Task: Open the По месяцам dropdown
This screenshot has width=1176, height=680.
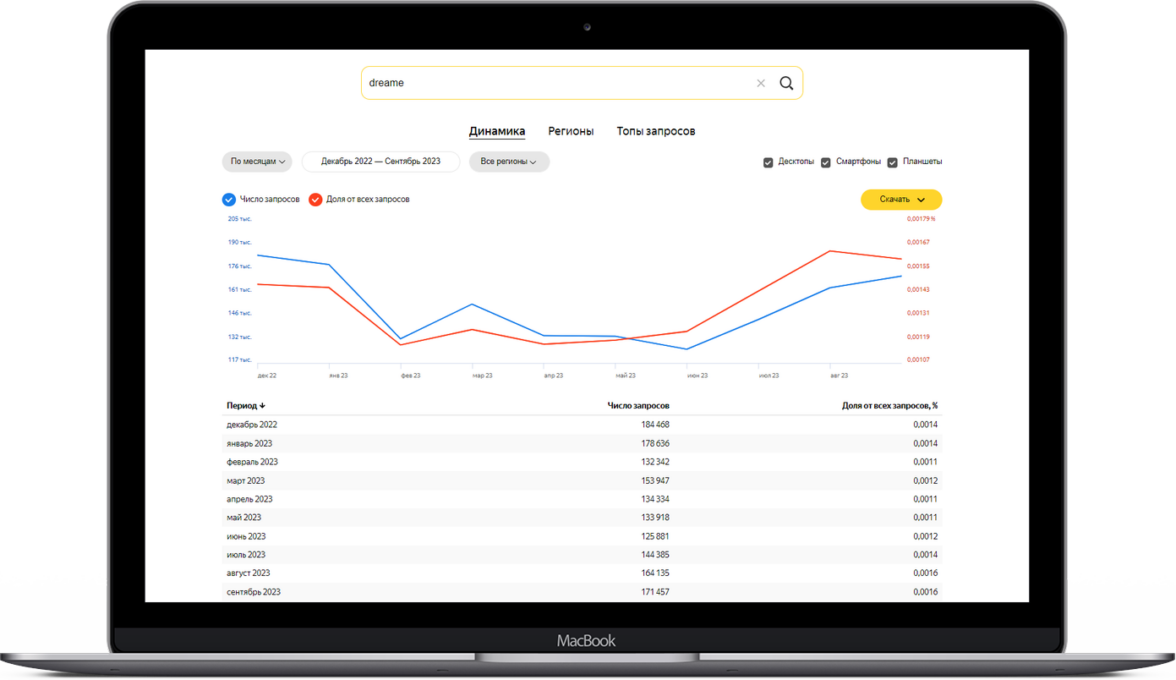Action: (257, 161)
